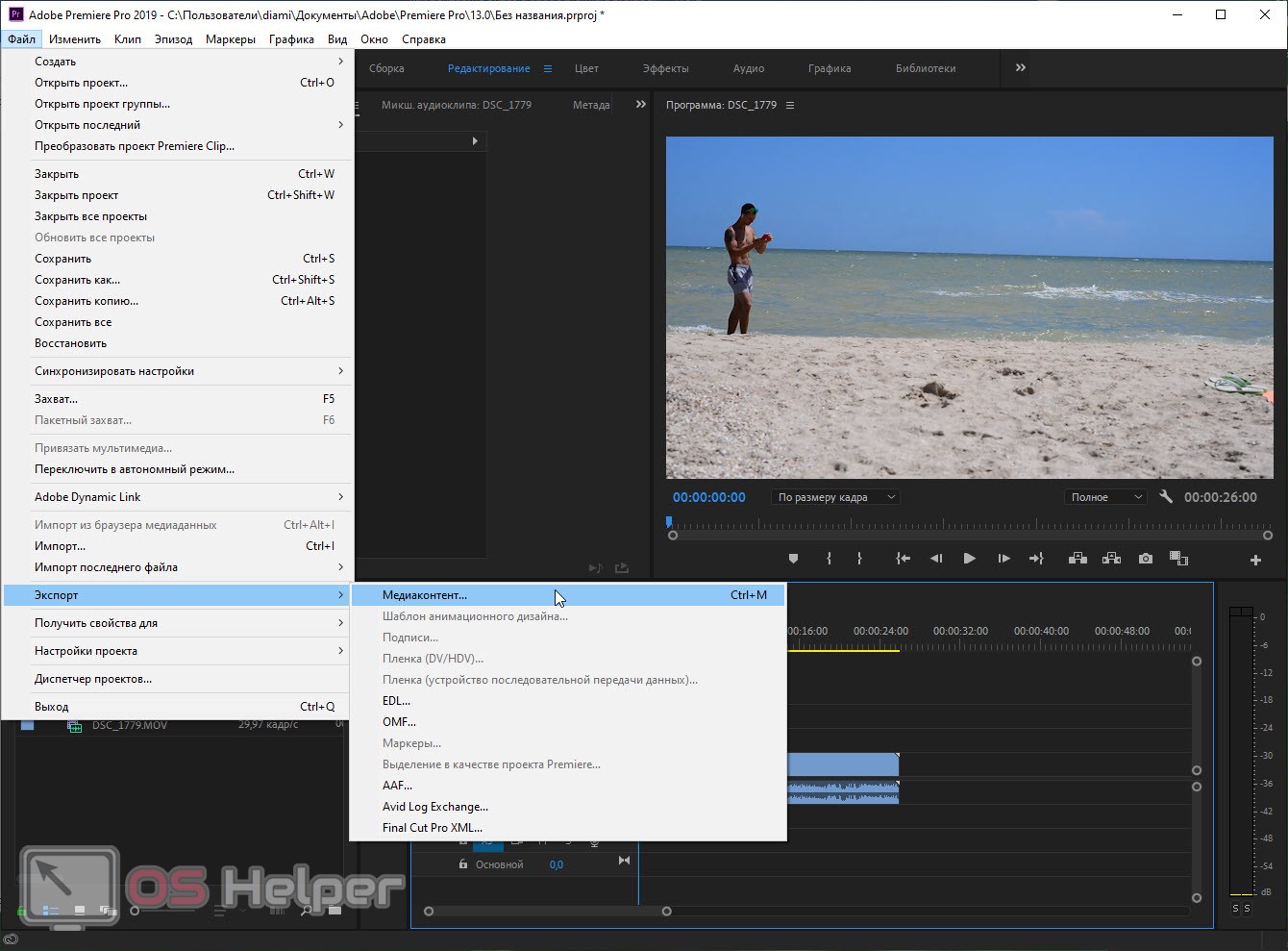Expand Получить свойства для submenu
The width and height of the screenshot is (1288, 951).
pyautogui.click(x=178, y=623)
